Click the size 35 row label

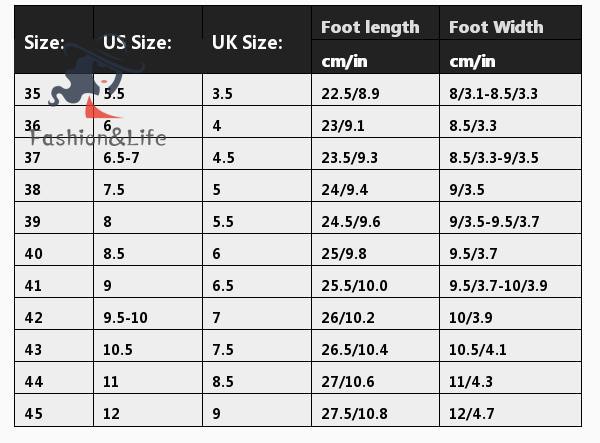(33, 94)
